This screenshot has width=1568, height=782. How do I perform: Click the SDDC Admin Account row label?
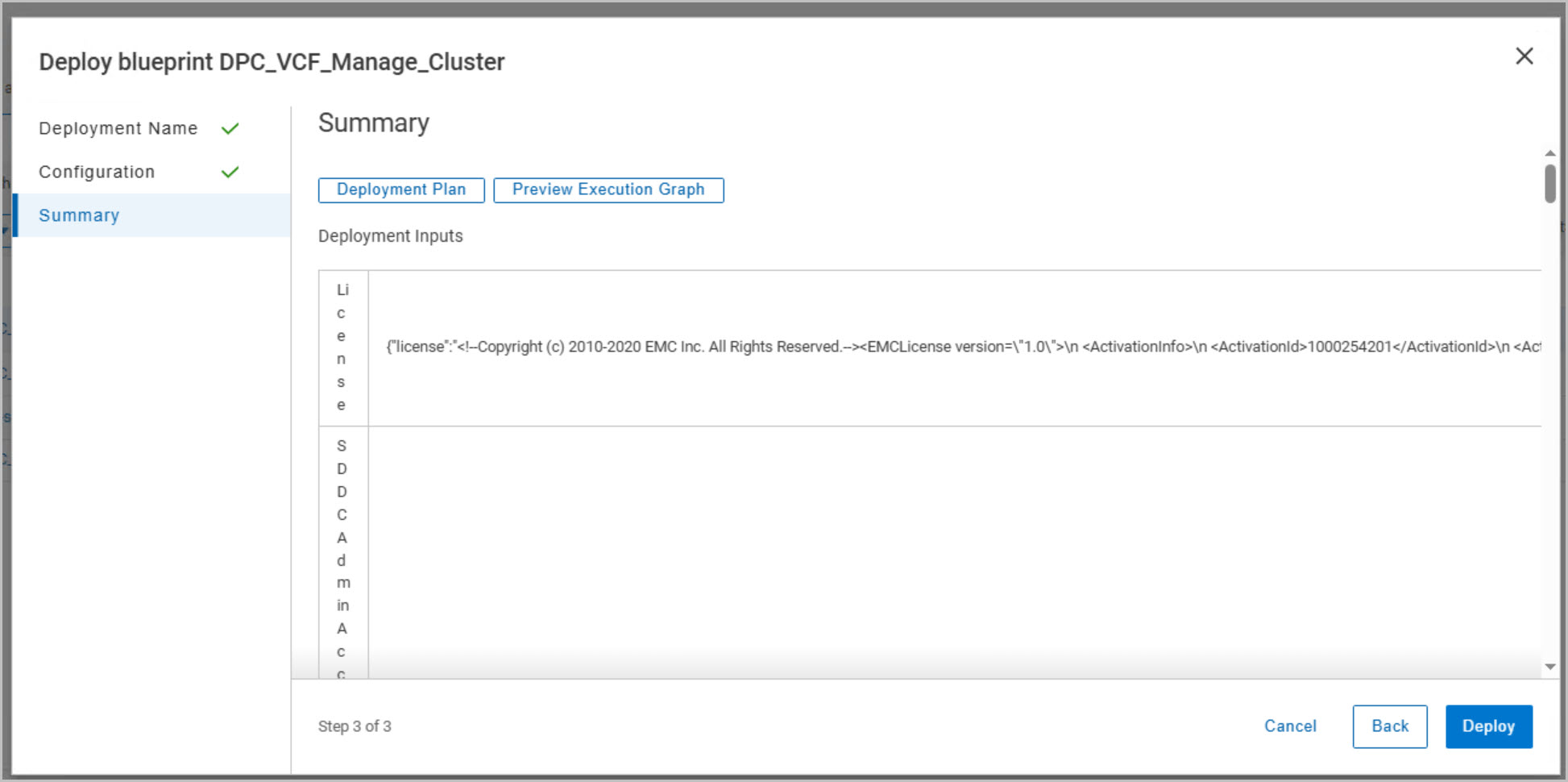[x=342, y=556]
